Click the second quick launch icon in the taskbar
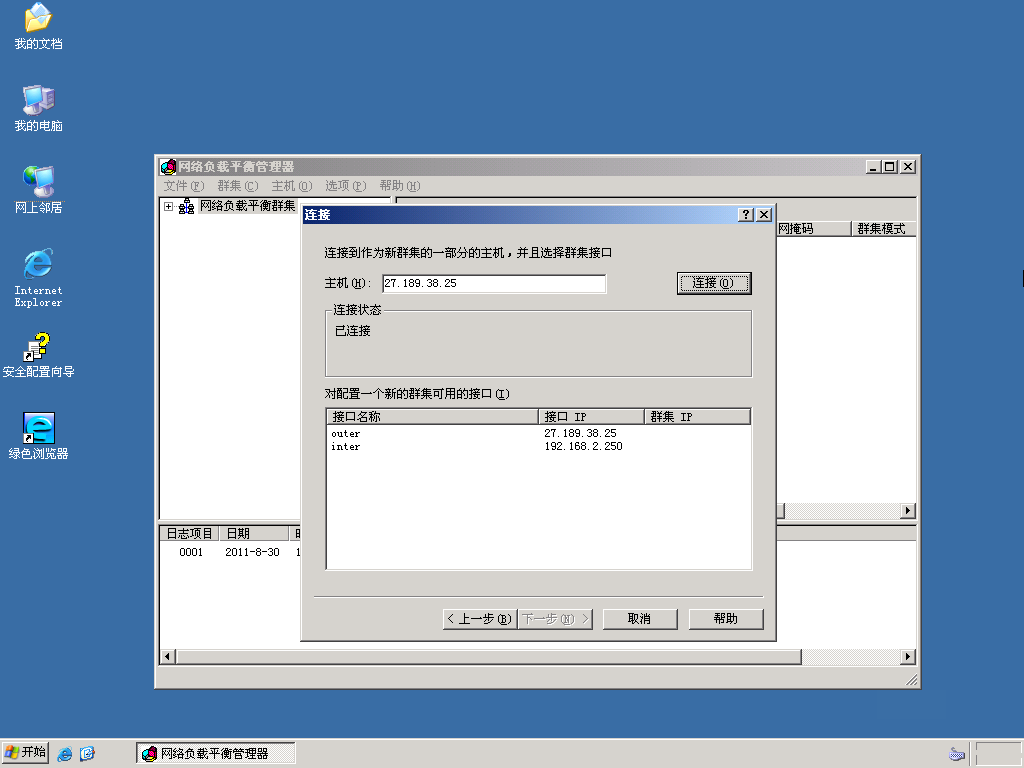Image resolution: width=1024 pixels, height=768 pixels. (x=87, y=754)
